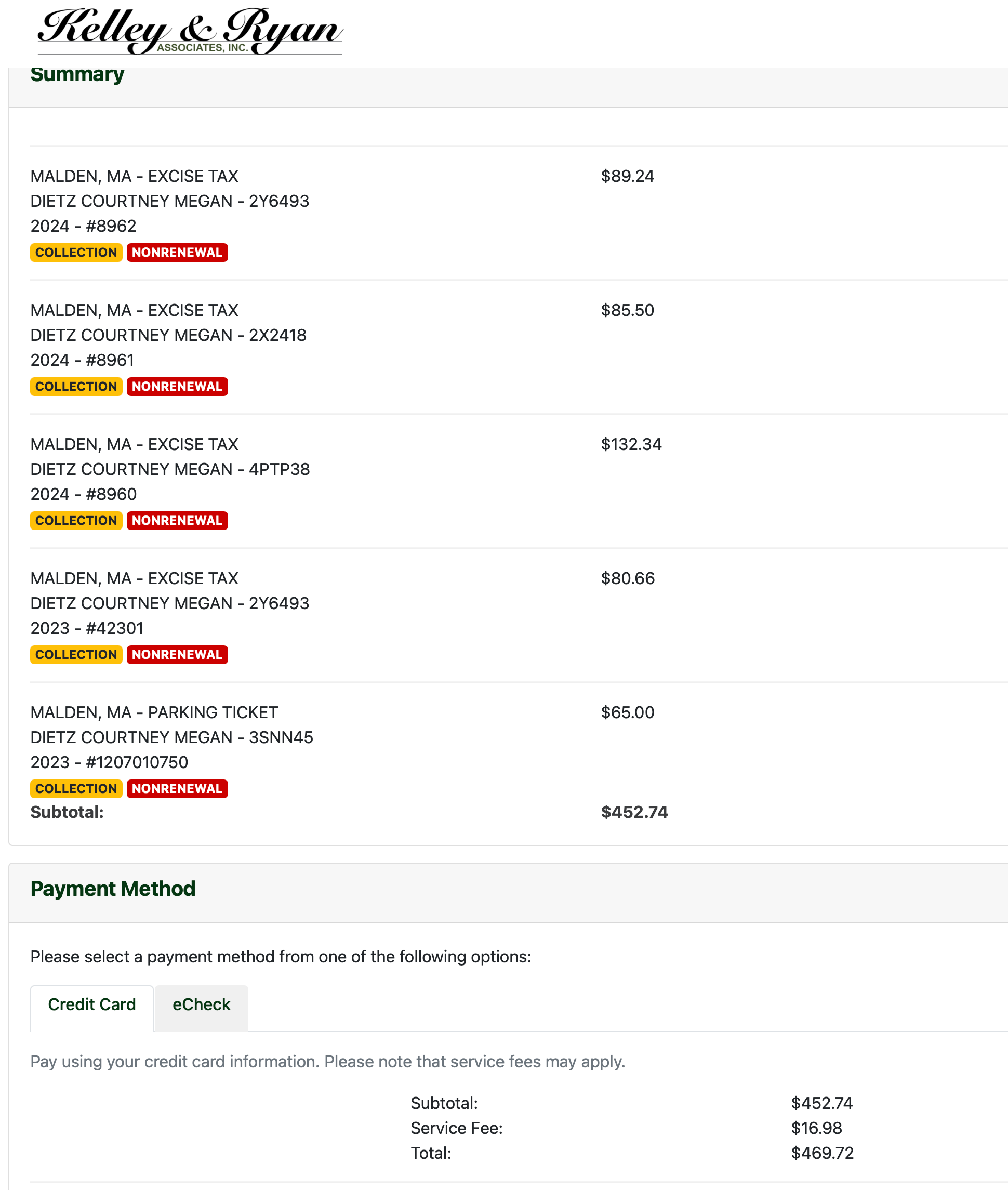This screenshot has width=1008, height=1190.
Task: Click the $132.34 excise tax amount
Action: (x=631, y=444)
